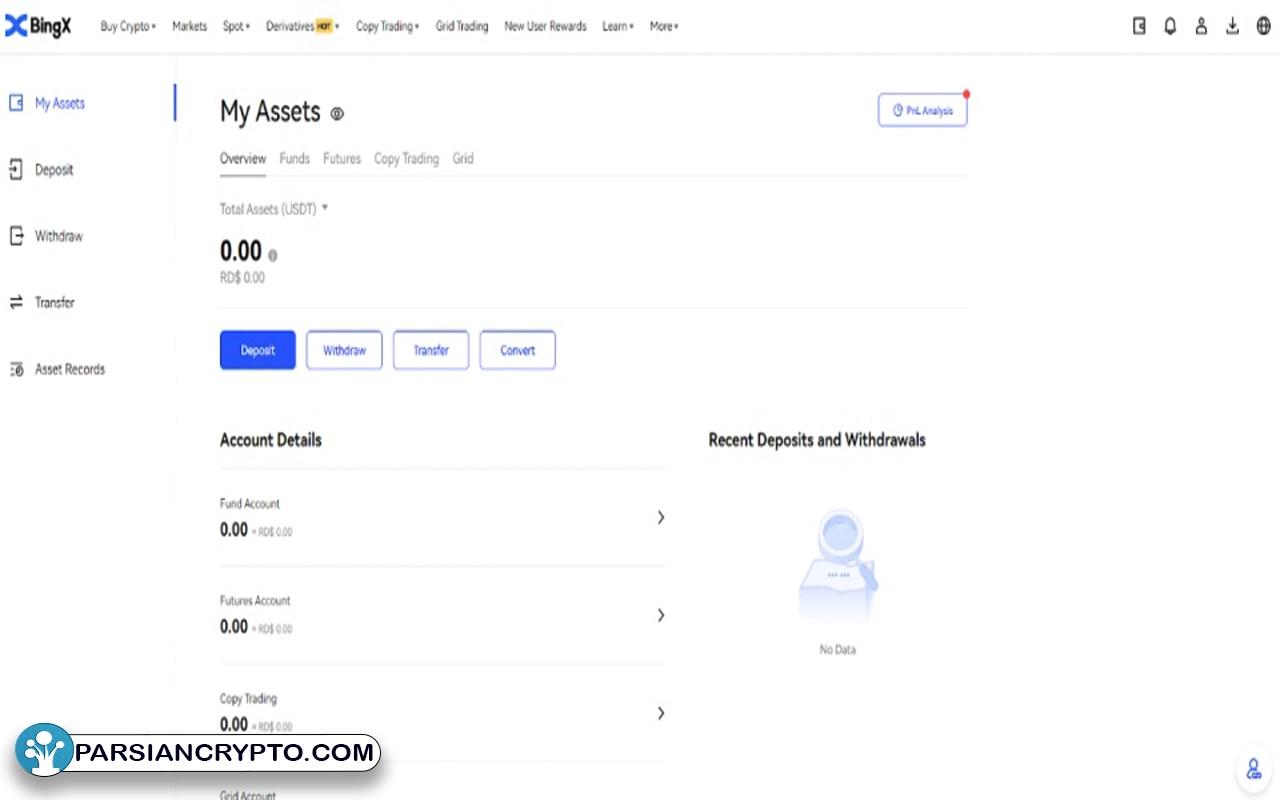Switch to the Copy Trading tab
This screenshot has height=800, width=1280.
point(406,159)
